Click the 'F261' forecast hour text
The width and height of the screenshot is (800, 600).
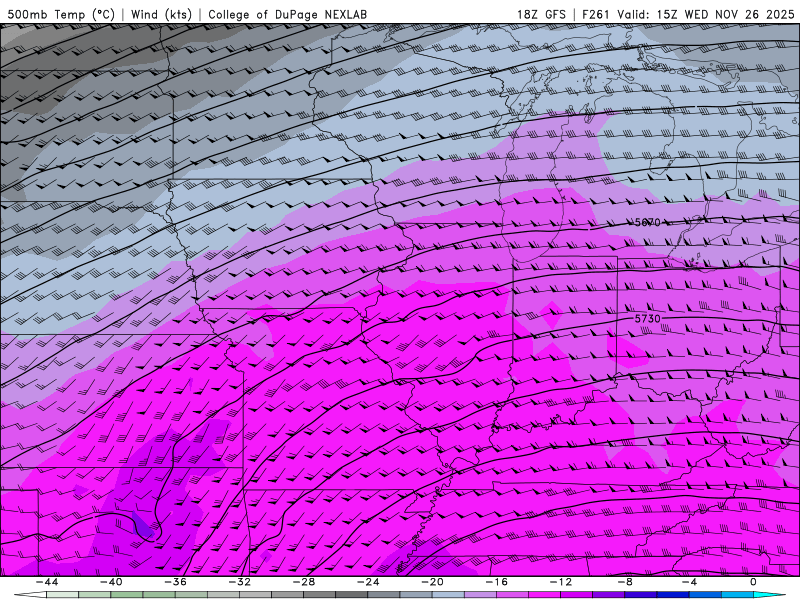[595, 14]
